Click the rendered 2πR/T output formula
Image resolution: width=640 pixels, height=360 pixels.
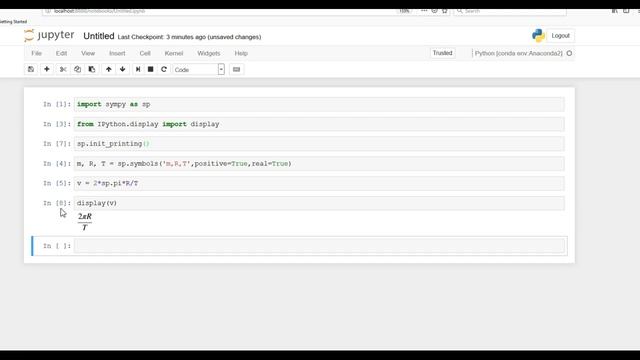84,222
